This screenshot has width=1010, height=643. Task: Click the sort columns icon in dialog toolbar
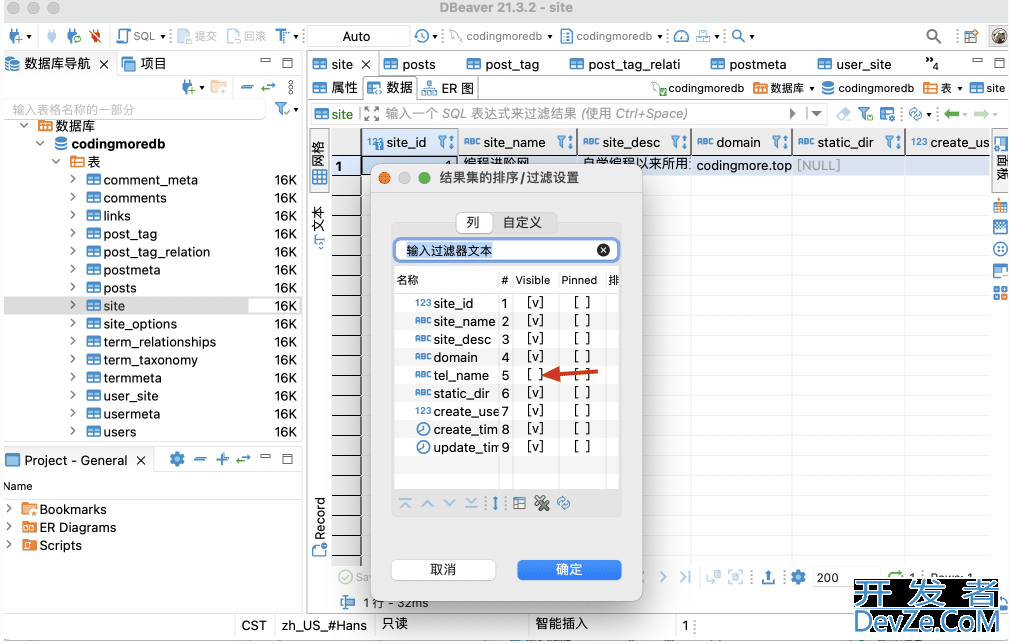[495, 503]
